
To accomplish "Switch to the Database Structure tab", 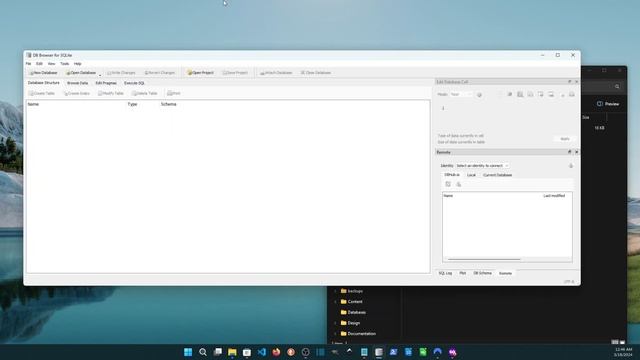I will click(x=44, y=83).
